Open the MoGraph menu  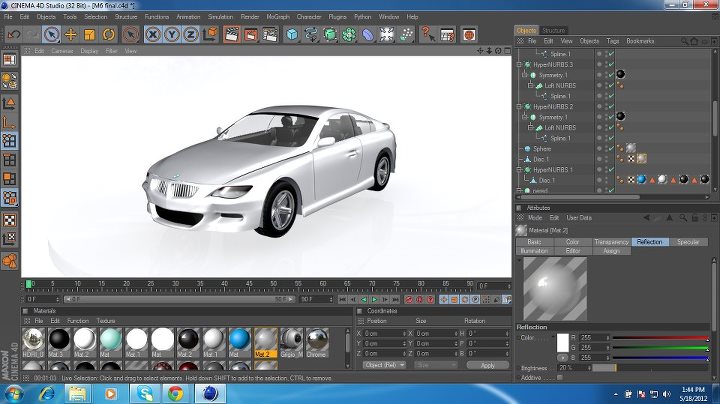278,17
